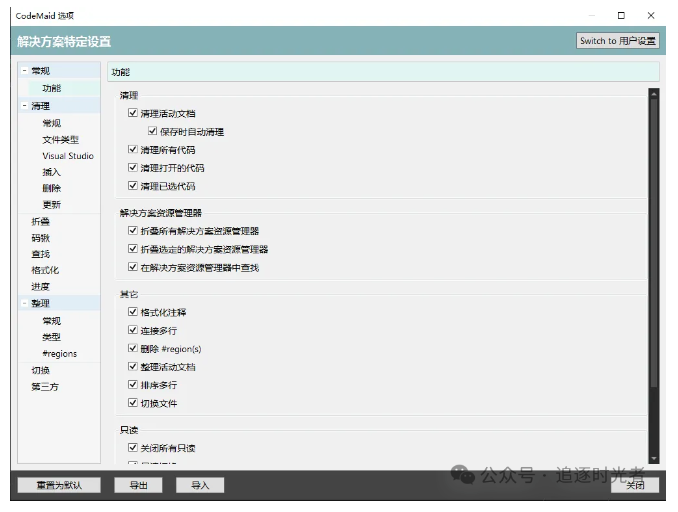Screen dimensions: 678x512
Task: Click the scrollbar up arrow
Action: click(x=654, y=93)
